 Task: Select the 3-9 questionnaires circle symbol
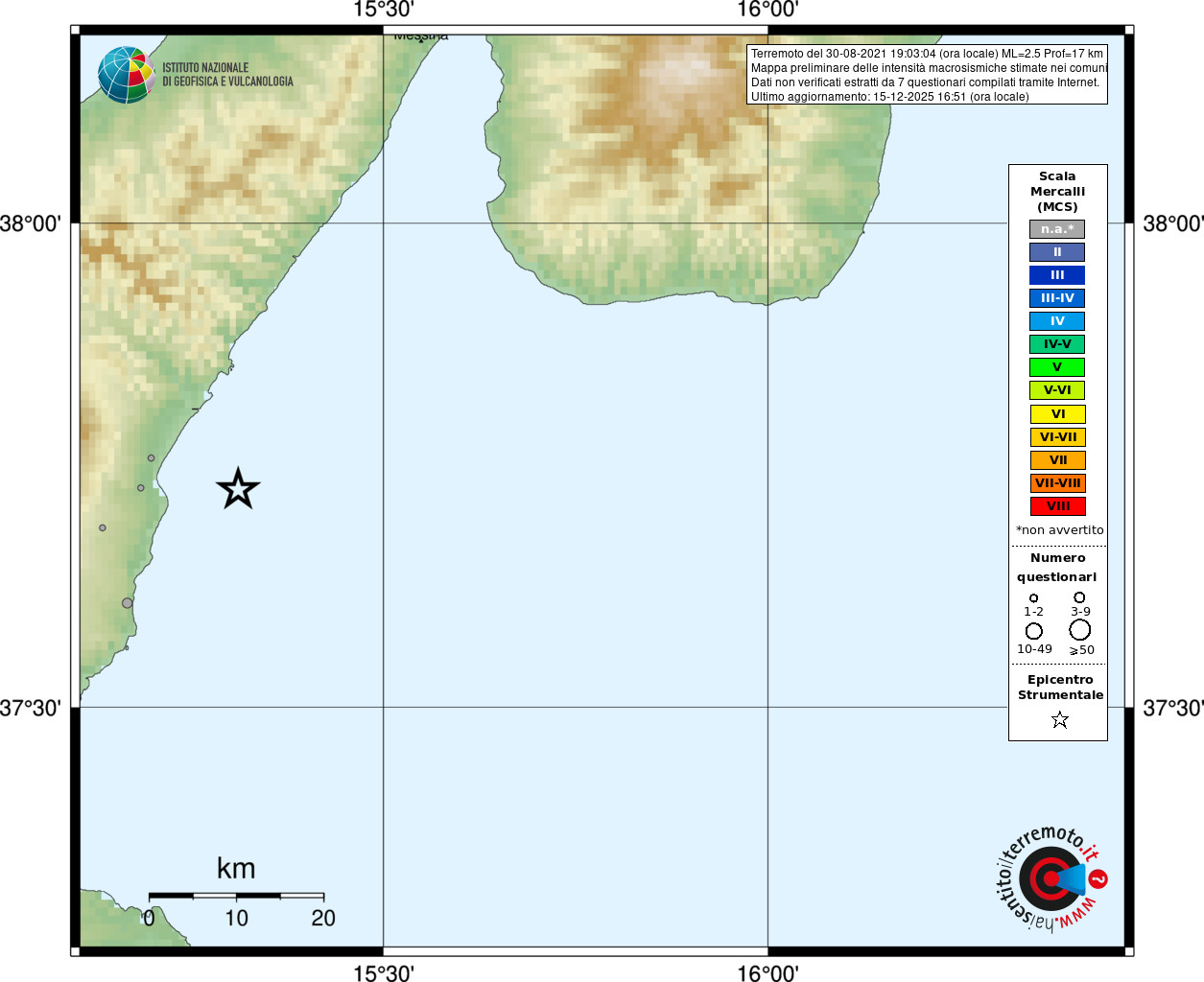pos(1079,596)
